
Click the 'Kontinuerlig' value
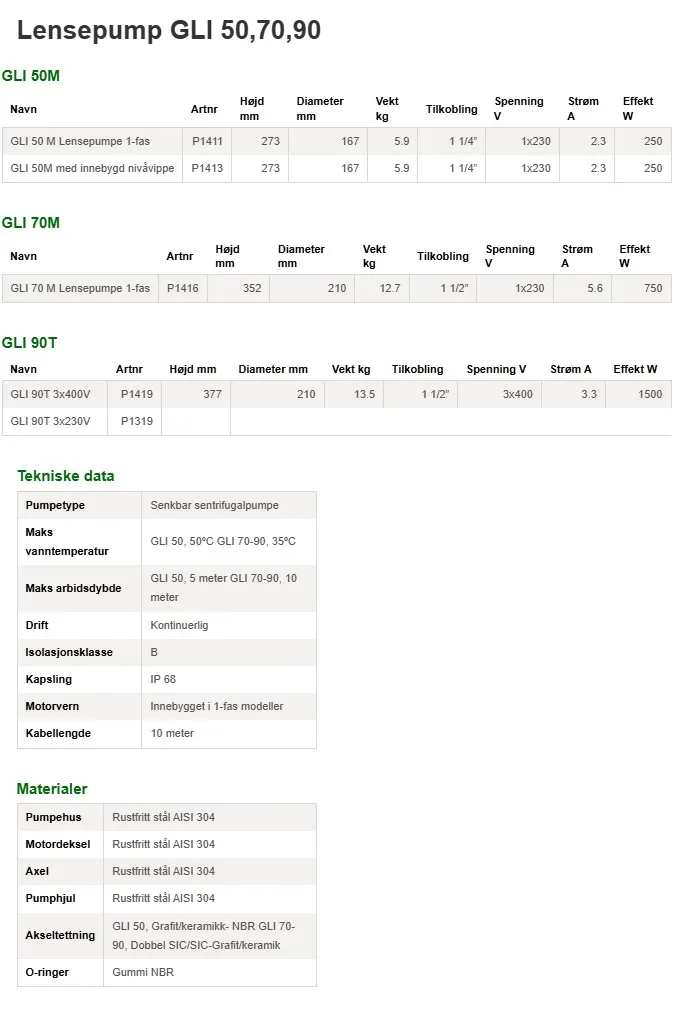pyautogui.click(x=179, y=625)
